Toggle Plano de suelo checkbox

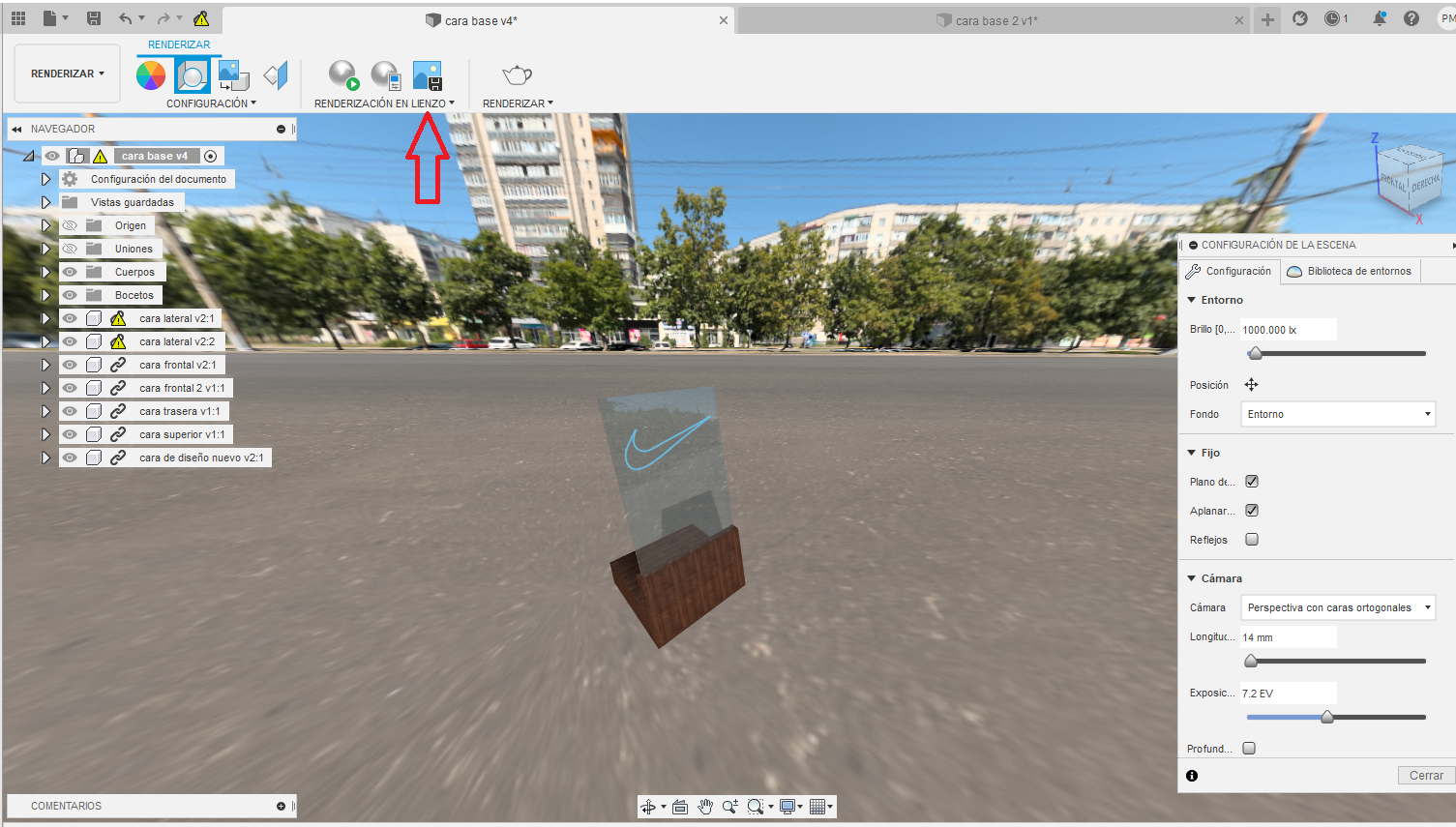click(x=1252, y=482)
